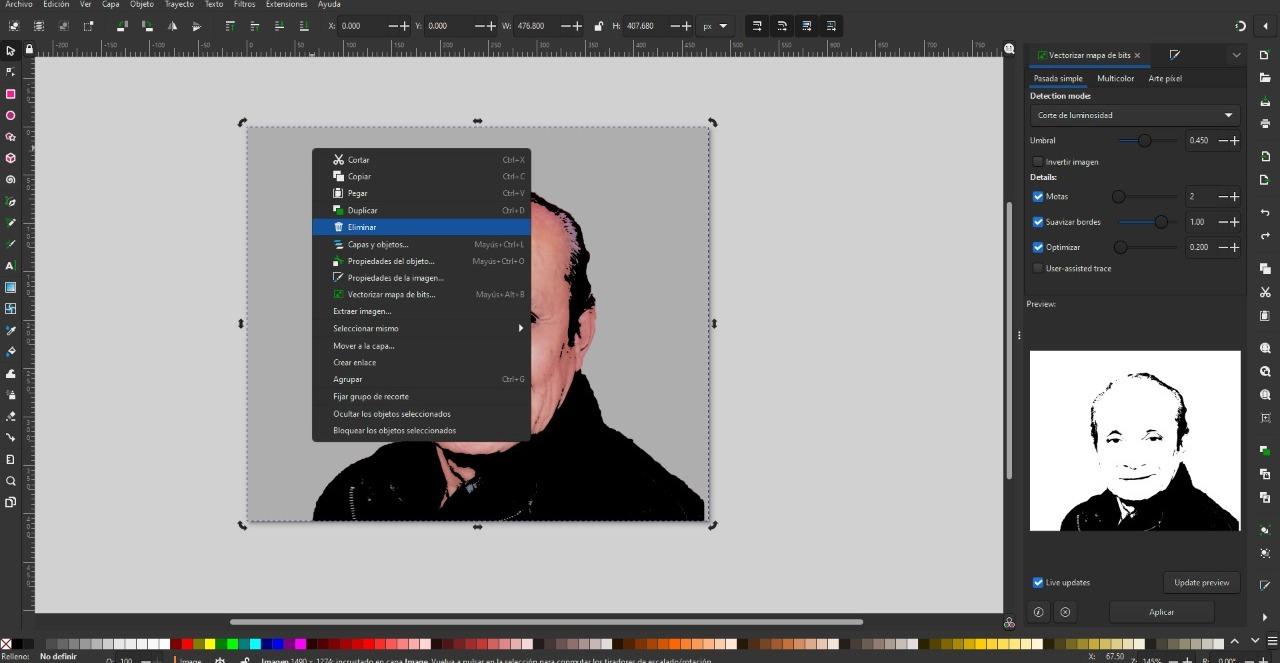Rotate selection 90° clockwise
Screen dimensions: 1280x663
pos(147,26)
